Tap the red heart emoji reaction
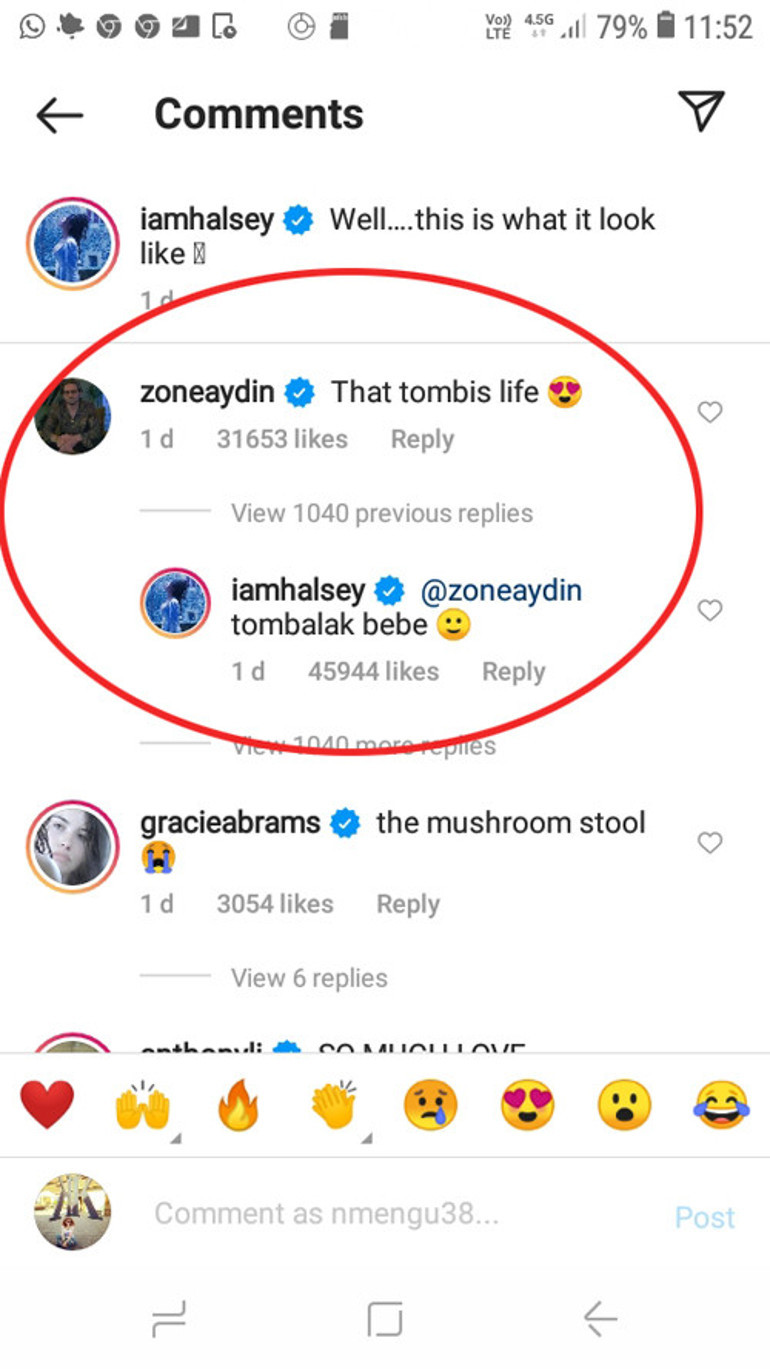 [47, 1104]
